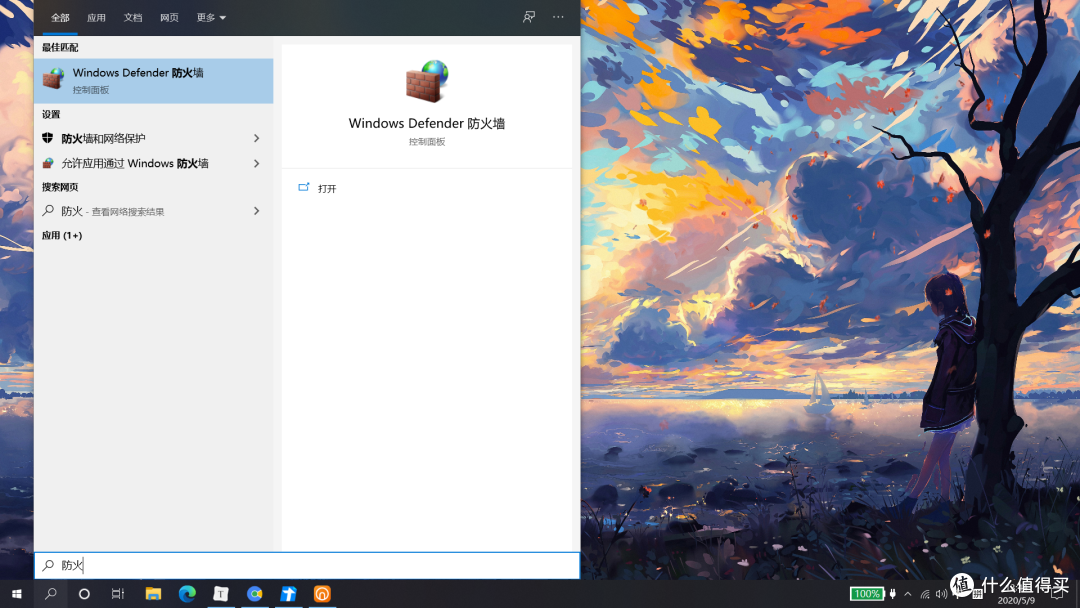
Task: Click the 100% battery indicator in tray
Action: point(866,594)
